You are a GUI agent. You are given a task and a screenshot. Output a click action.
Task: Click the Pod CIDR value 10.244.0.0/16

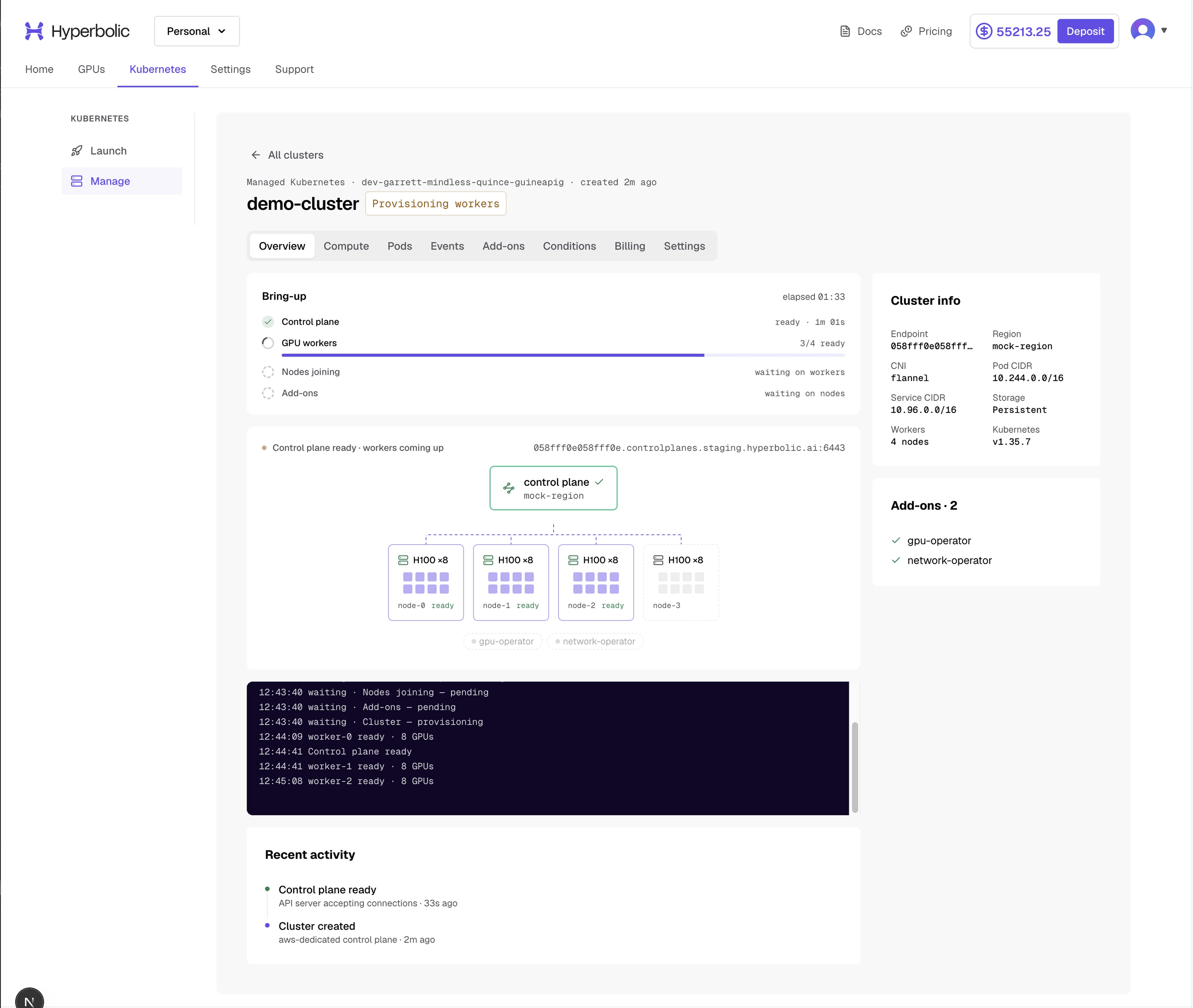[1027, 378]
